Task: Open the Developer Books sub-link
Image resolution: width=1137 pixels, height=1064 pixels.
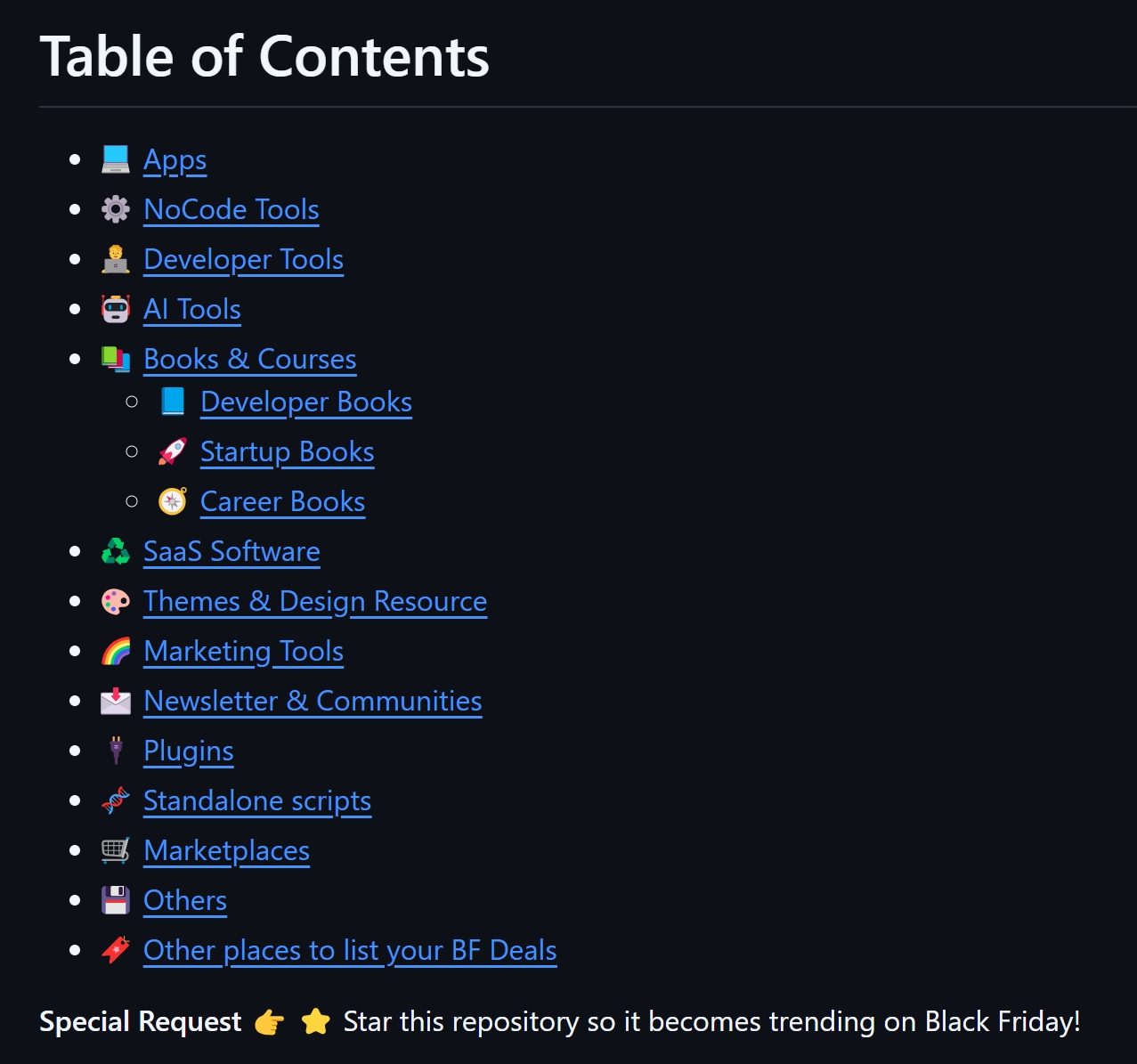Action: coord(306,402)
